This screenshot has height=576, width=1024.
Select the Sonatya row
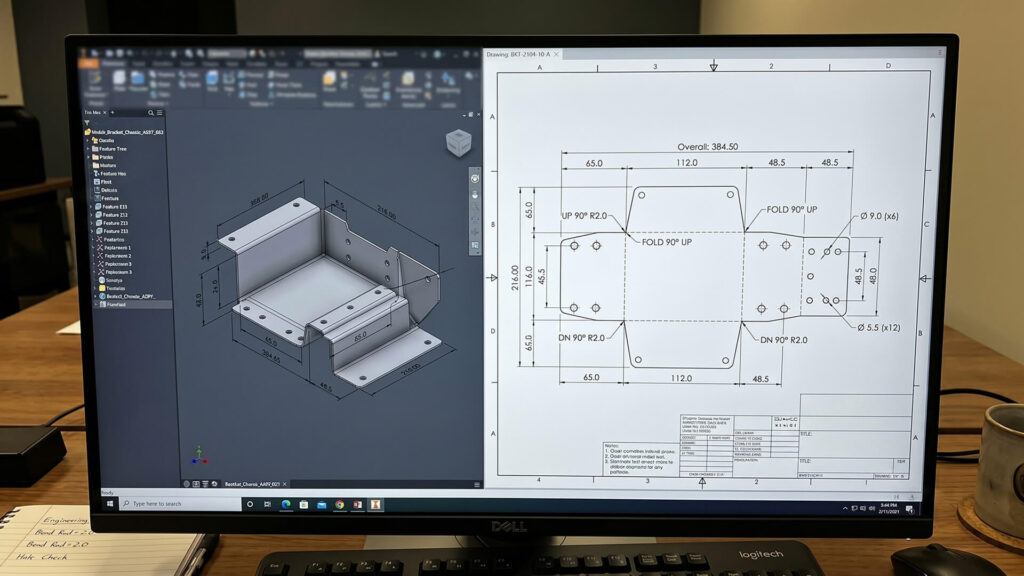(x=109, y=280)
